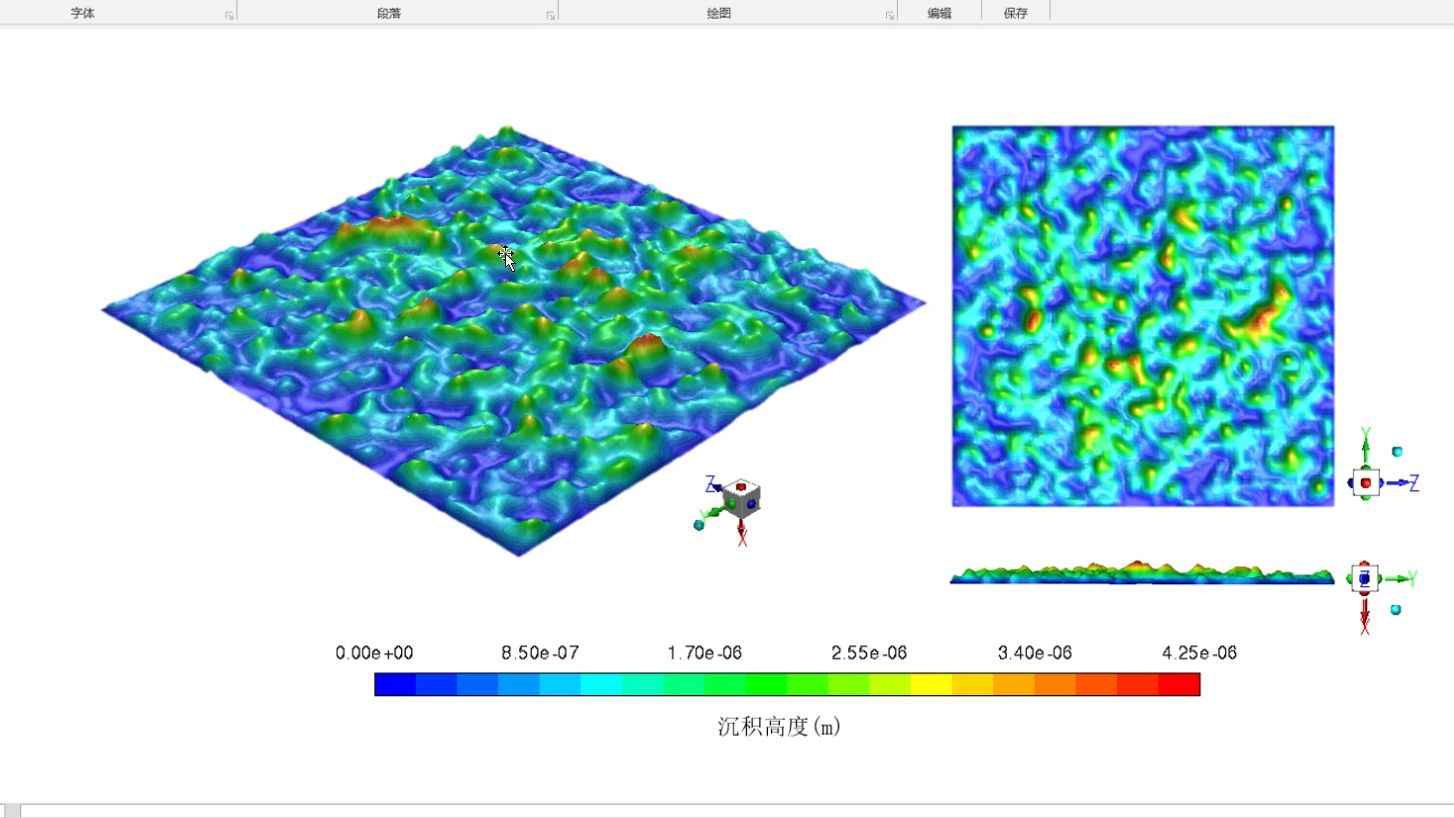Click the 字体 ribbon group label
1454x818 pixels.
[x=83, y=14]
